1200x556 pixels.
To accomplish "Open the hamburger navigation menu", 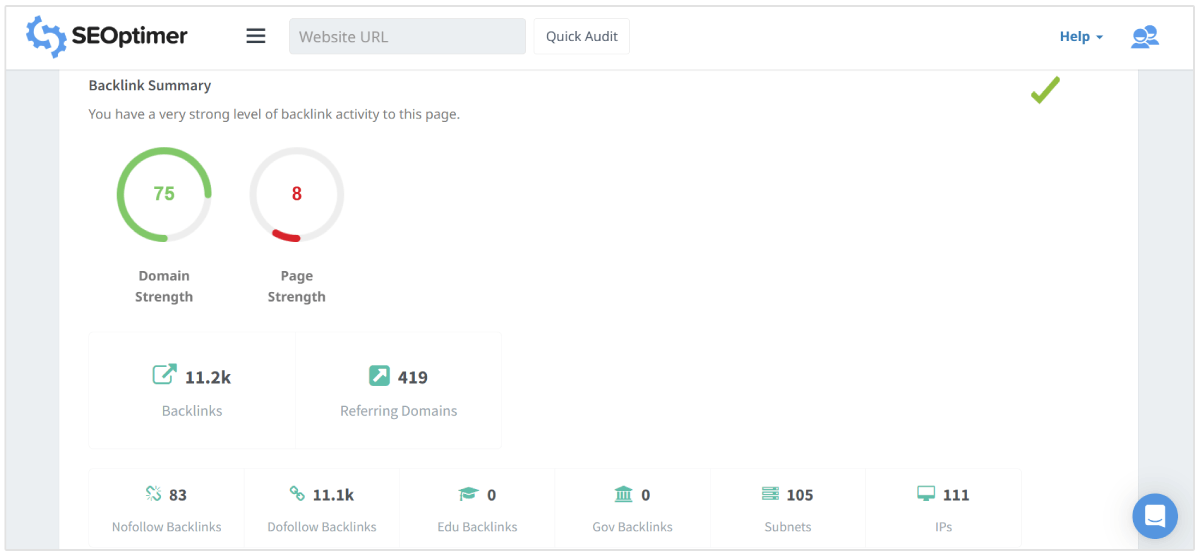I will pos(256,36).
